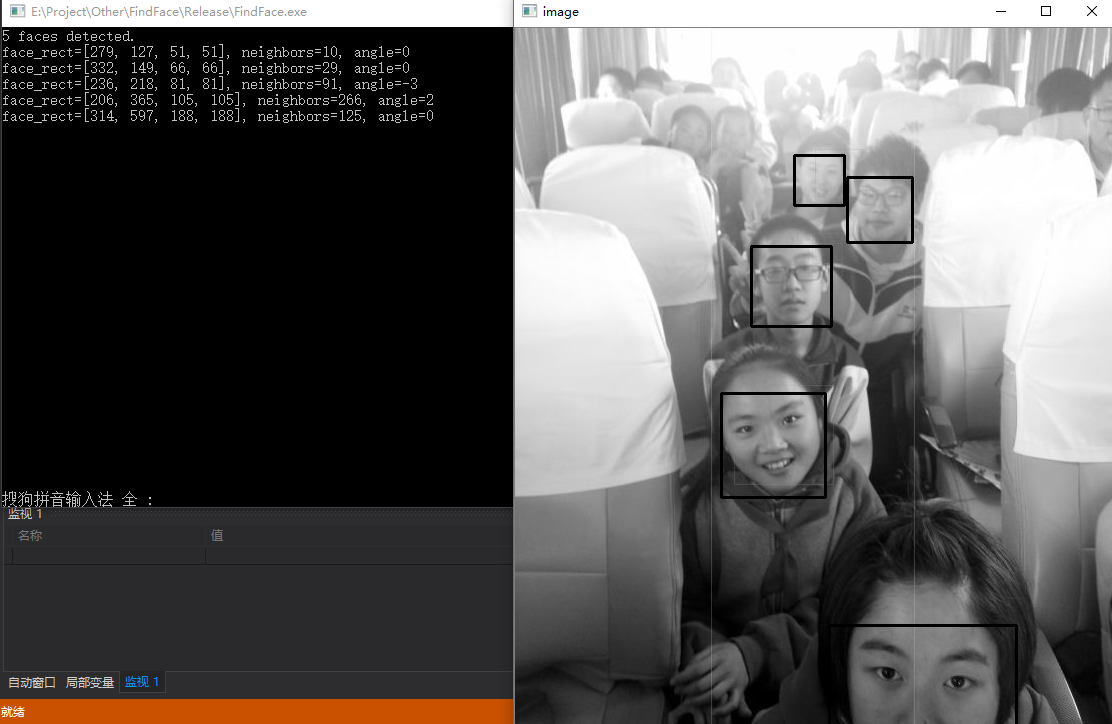The height and width of the screenshot is (724, 1112).
Task: Maximize the image window
Action: pos(1045,11)
